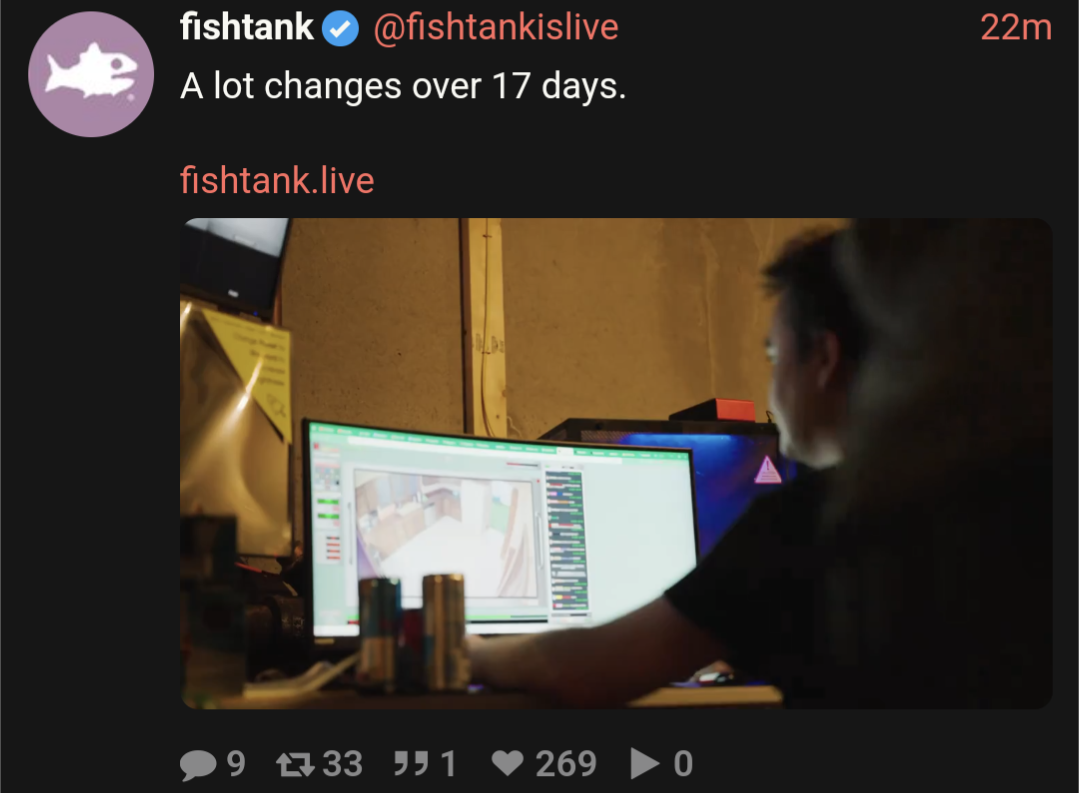Viewport: 1079px width, 793px height.
Task: Click the quote count 1
Action: [x=448, y=763]
